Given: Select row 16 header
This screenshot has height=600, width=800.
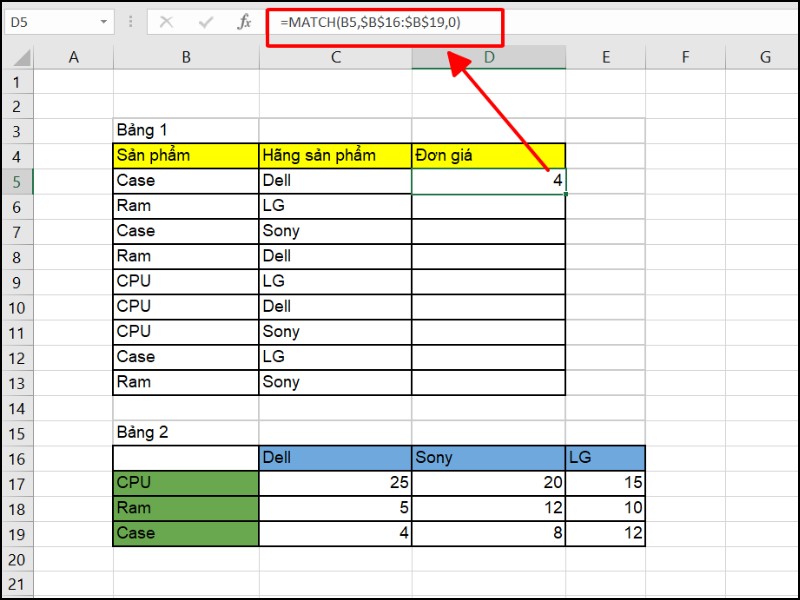Looking at the screenshot, I should [x=17, y=458].
